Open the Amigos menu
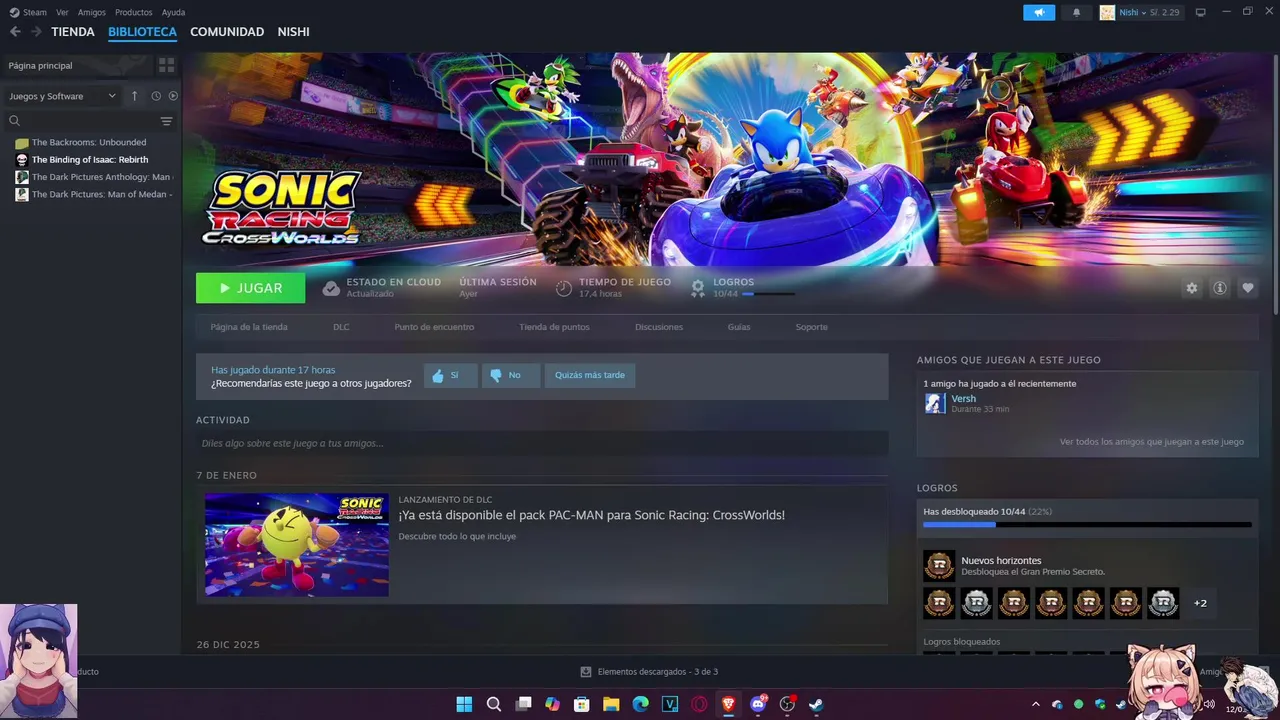The image size is (1280, 720). click(x=92, y=12)
